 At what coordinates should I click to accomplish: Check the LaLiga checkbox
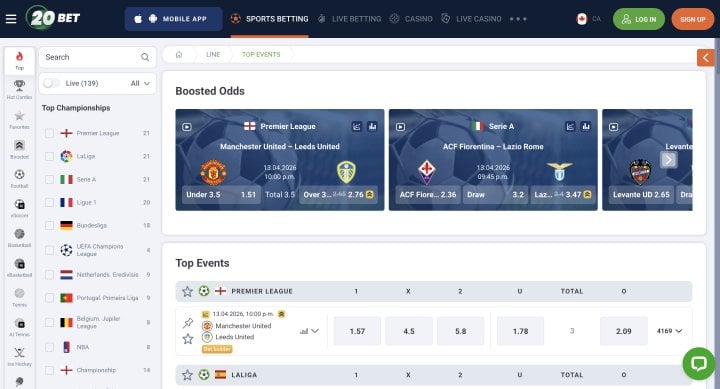(50, 156)
